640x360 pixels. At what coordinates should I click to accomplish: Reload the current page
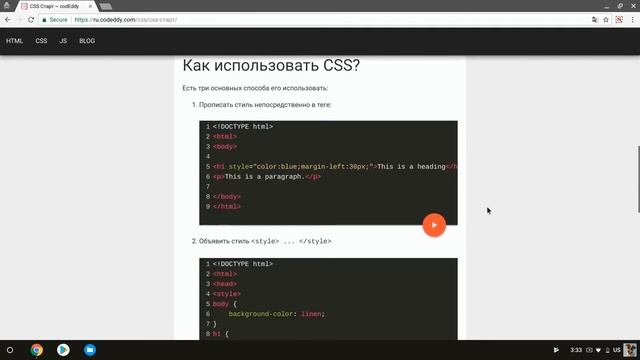point(31,20)
